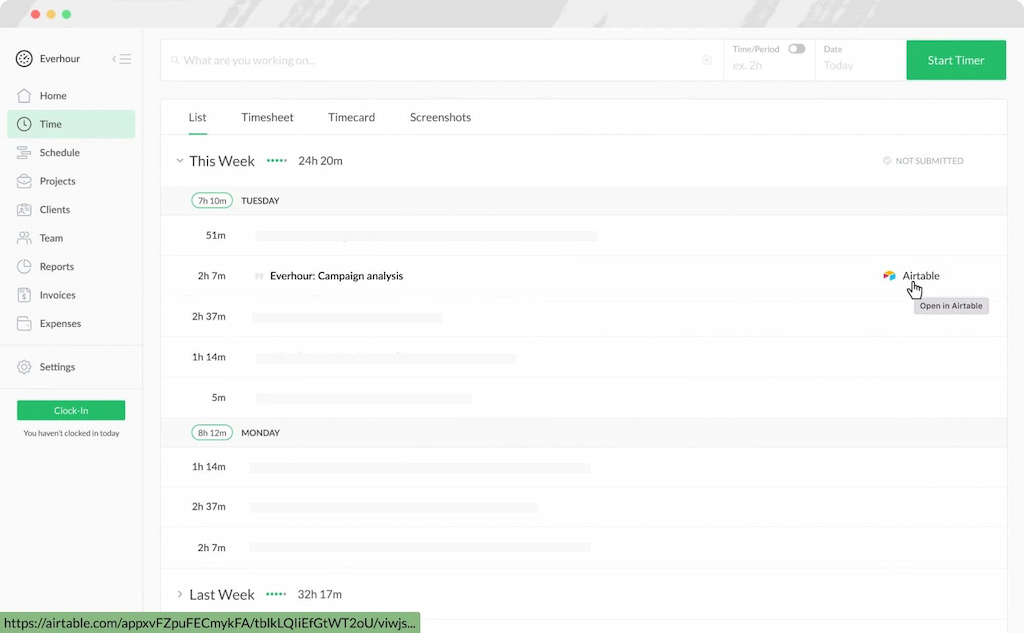Screen dimensions: 1024x633
Task: Click green dots next to This Week
Action: click(x=277, y=161)
